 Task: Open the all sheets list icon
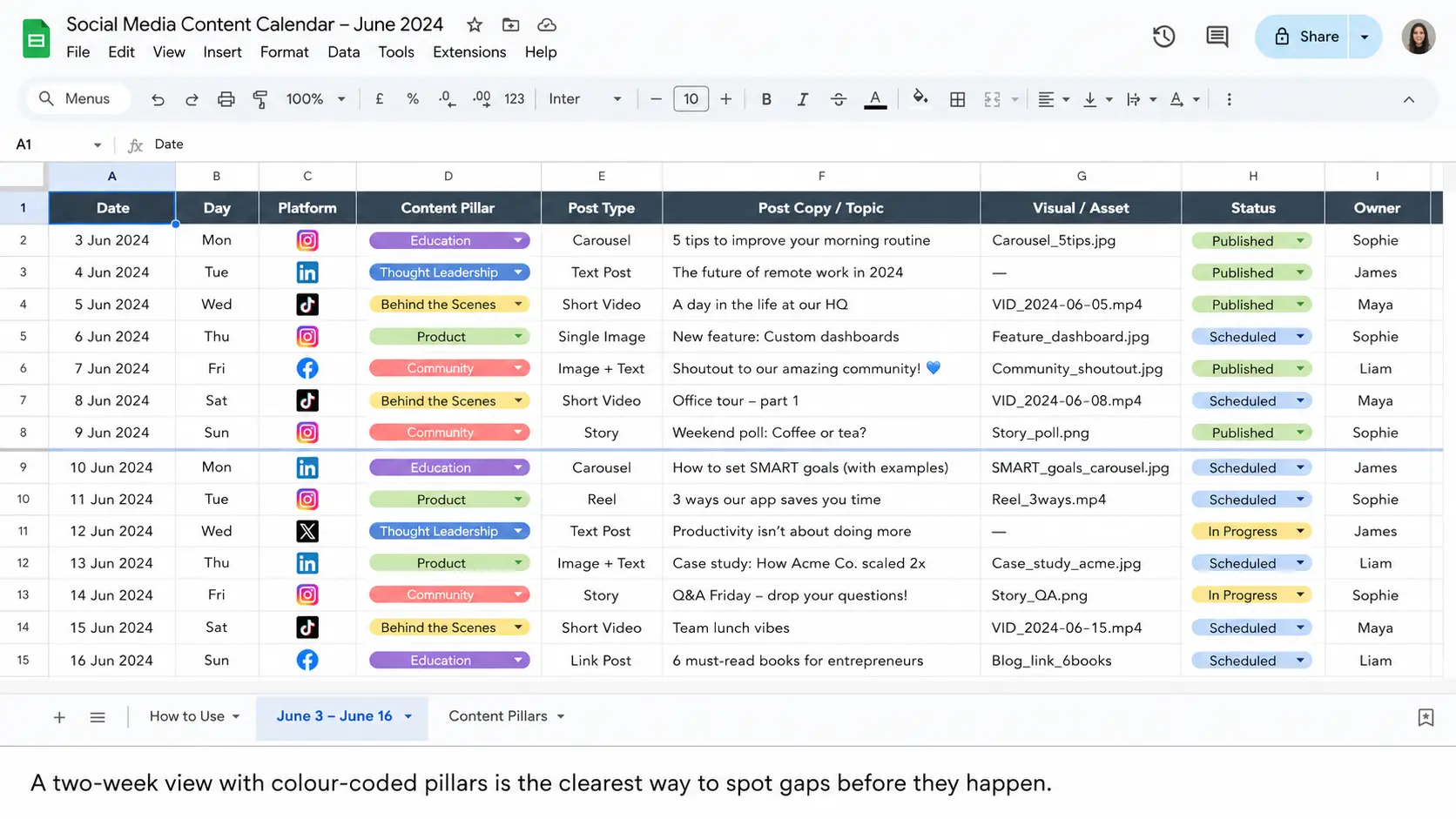coord(98,717)
